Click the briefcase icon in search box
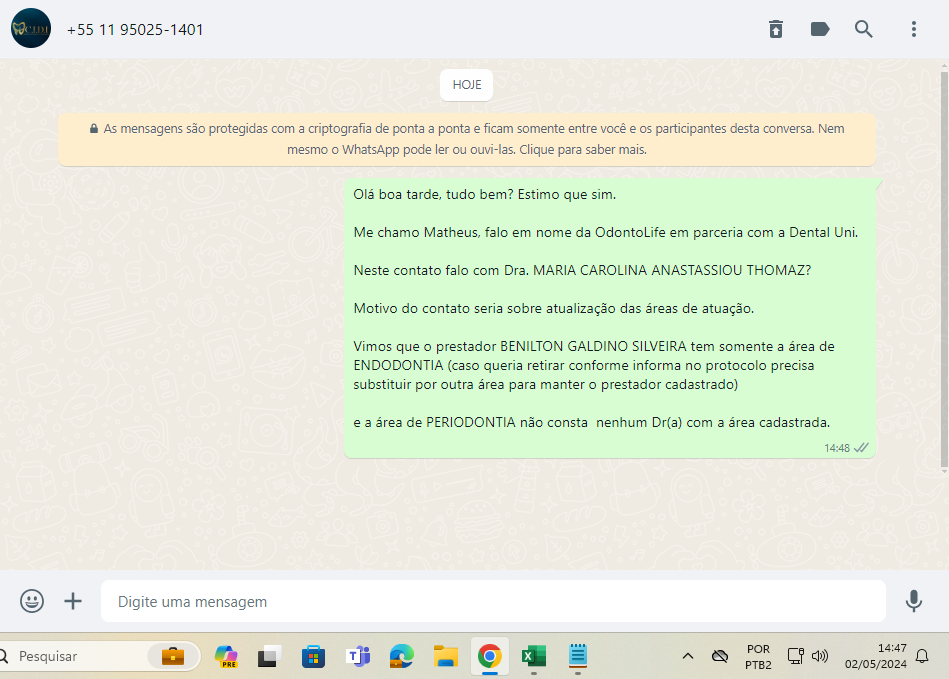Viewport: 949px width, 679px height. point(173,656)
